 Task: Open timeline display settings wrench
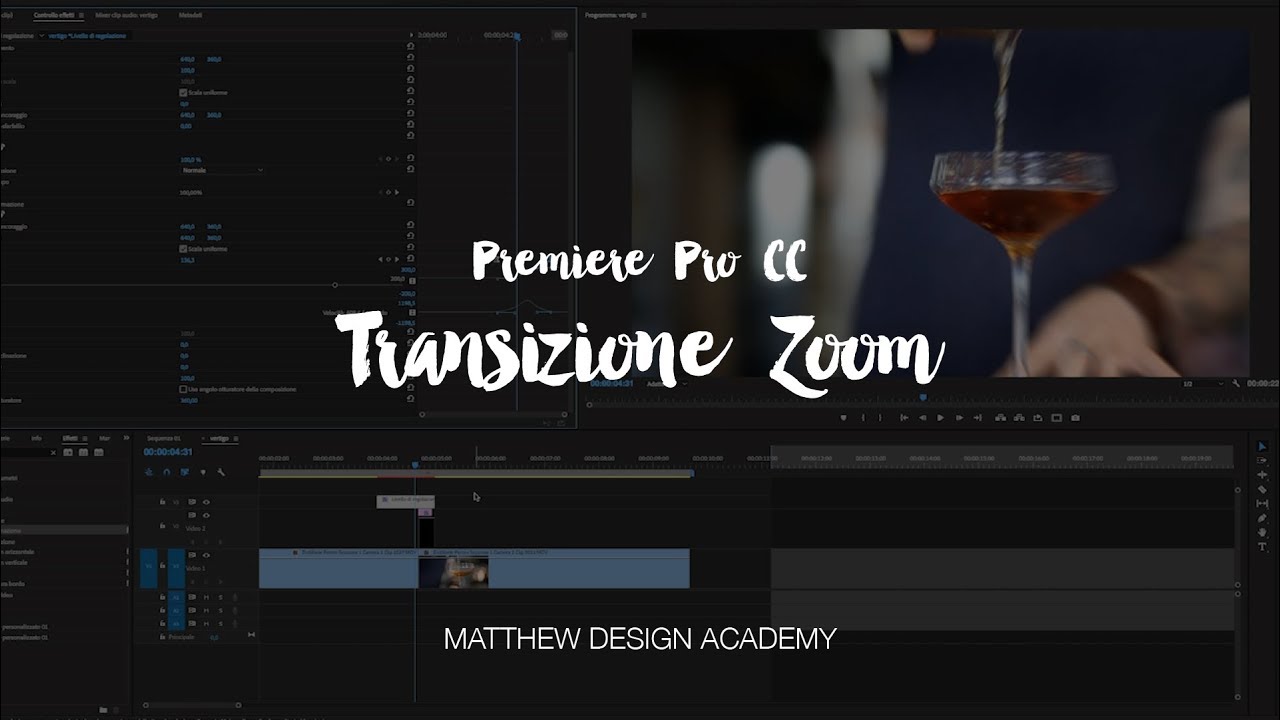click(221, 472)
